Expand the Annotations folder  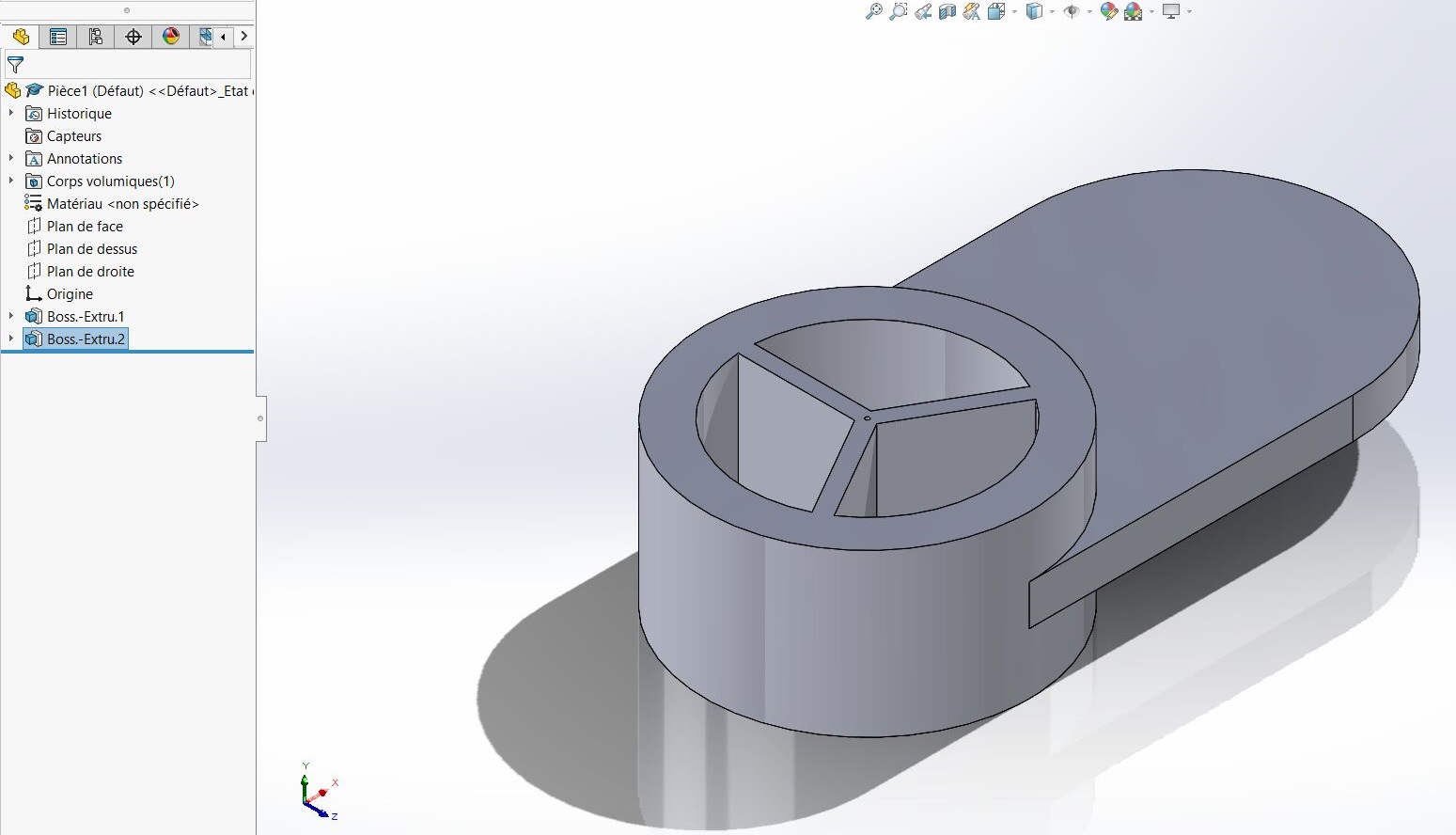(x=11, y=158)
